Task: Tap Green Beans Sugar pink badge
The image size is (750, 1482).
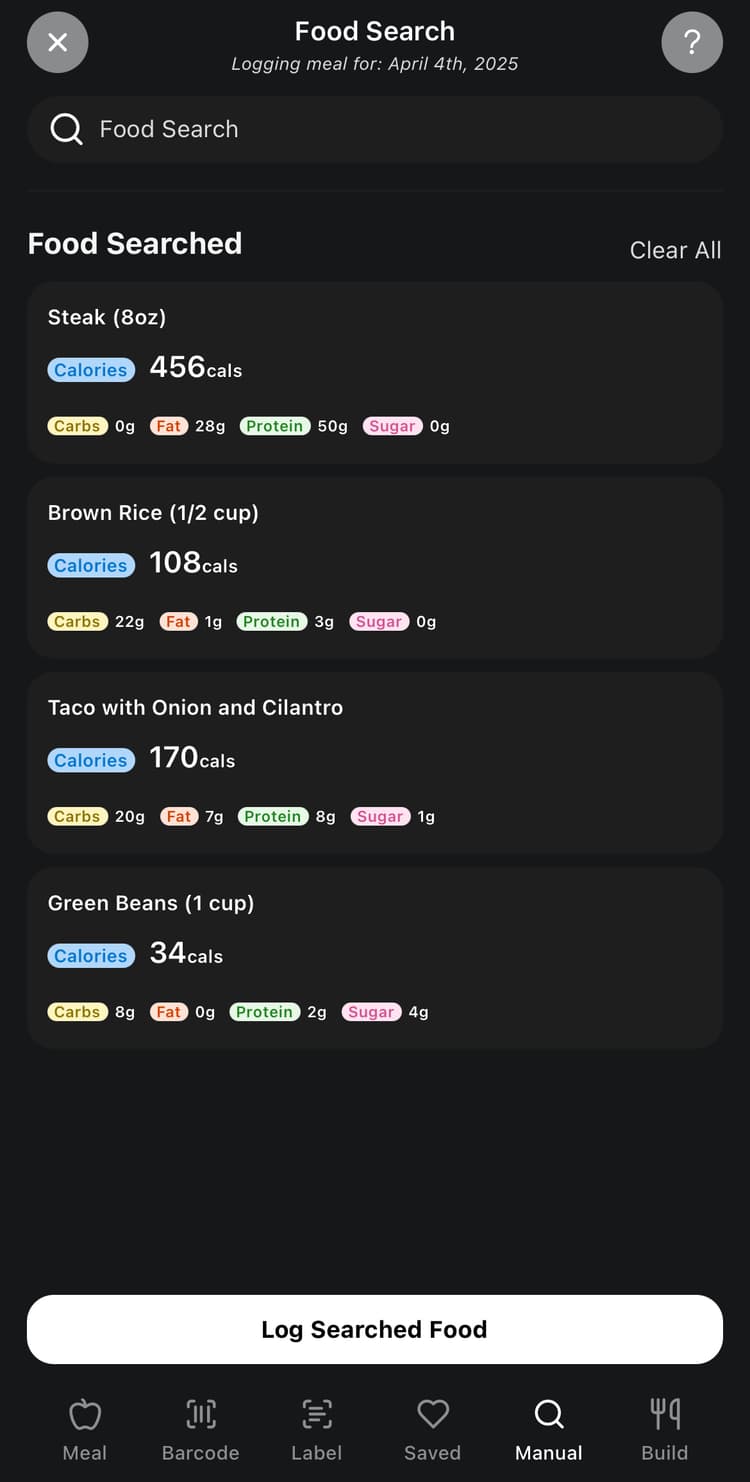Action: 371,1012
